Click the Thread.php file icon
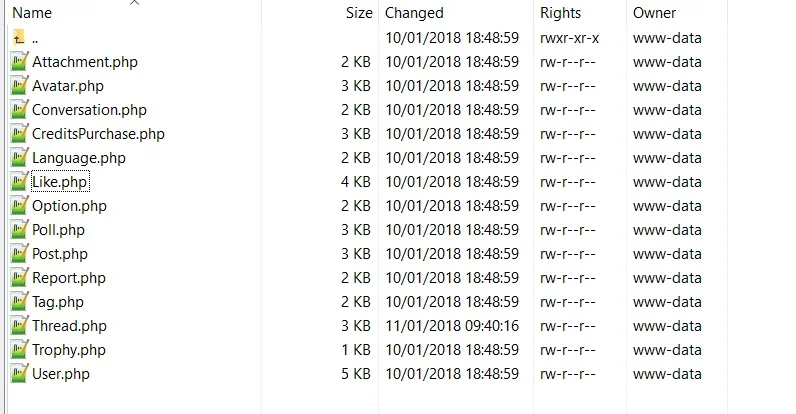The height and width of the screenshot is (414, 796). tap(19, 325)
